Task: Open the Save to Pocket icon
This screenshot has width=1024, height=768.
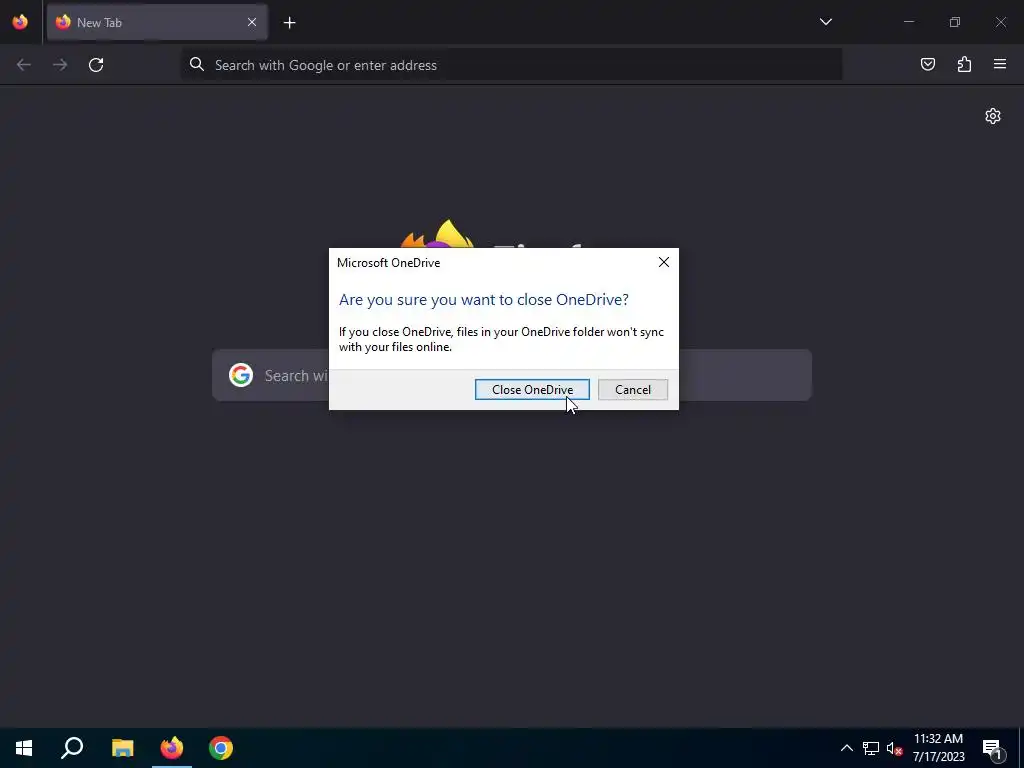Action: tap(927, 64)
